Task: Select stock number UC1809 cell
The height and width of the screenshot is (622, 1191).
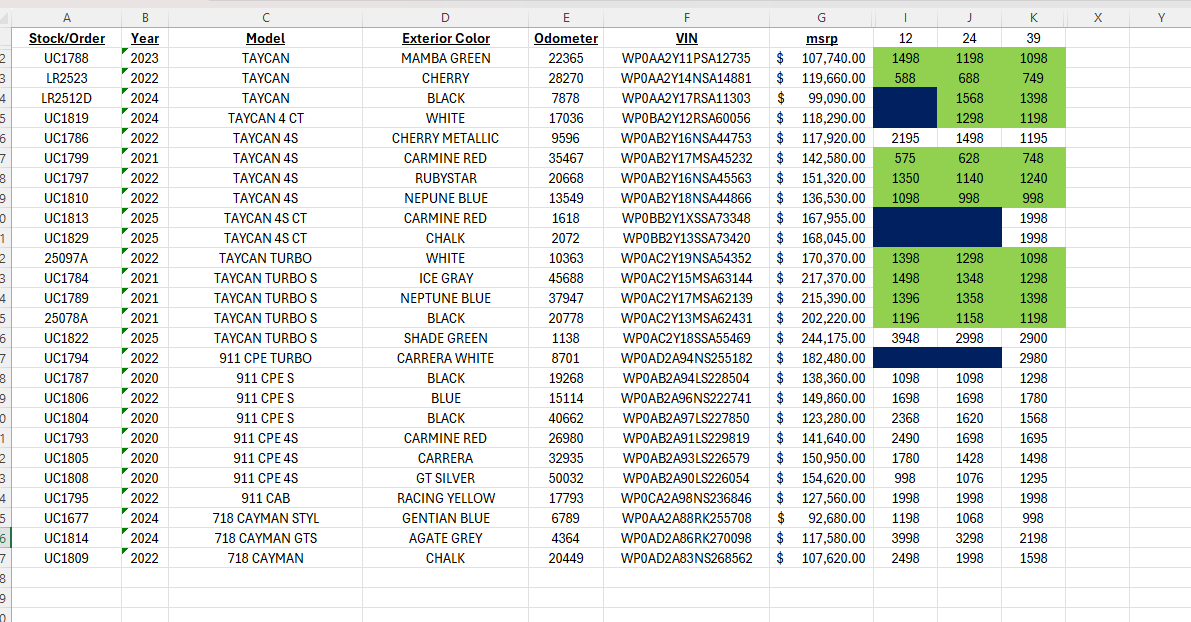Action: click(x=67, y=558)
